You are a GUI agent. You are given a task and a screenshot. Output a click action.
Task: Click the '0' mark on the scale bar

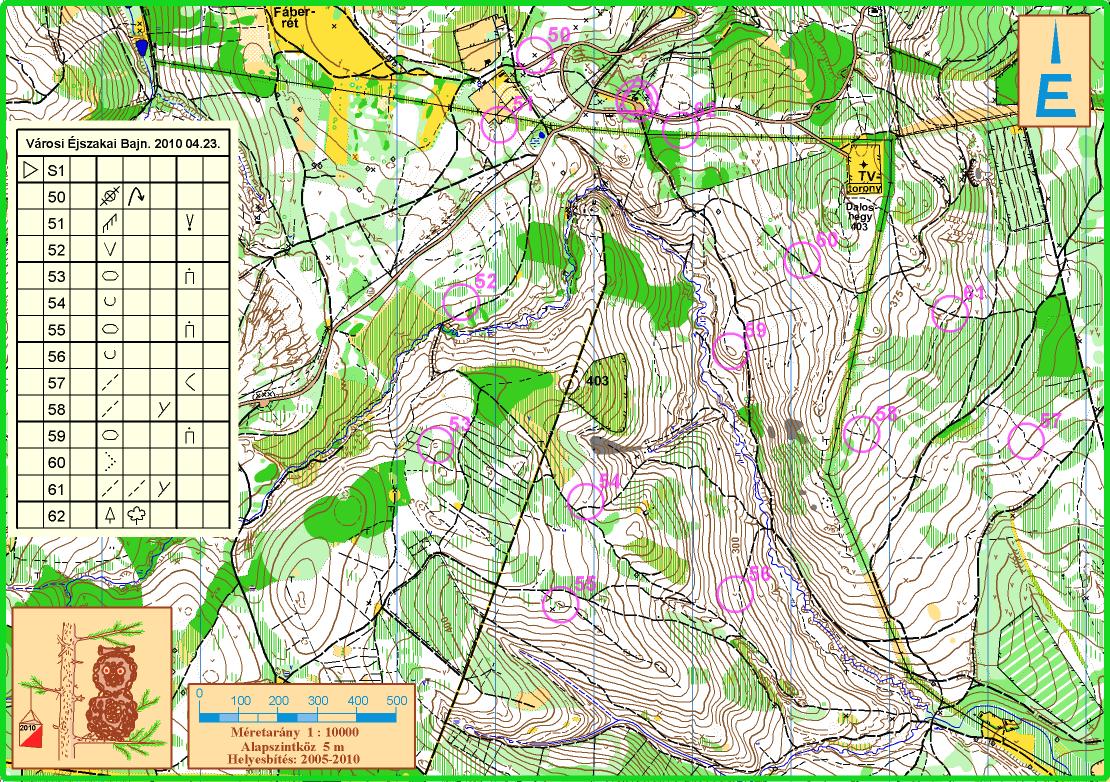click(x=200, y=695)
